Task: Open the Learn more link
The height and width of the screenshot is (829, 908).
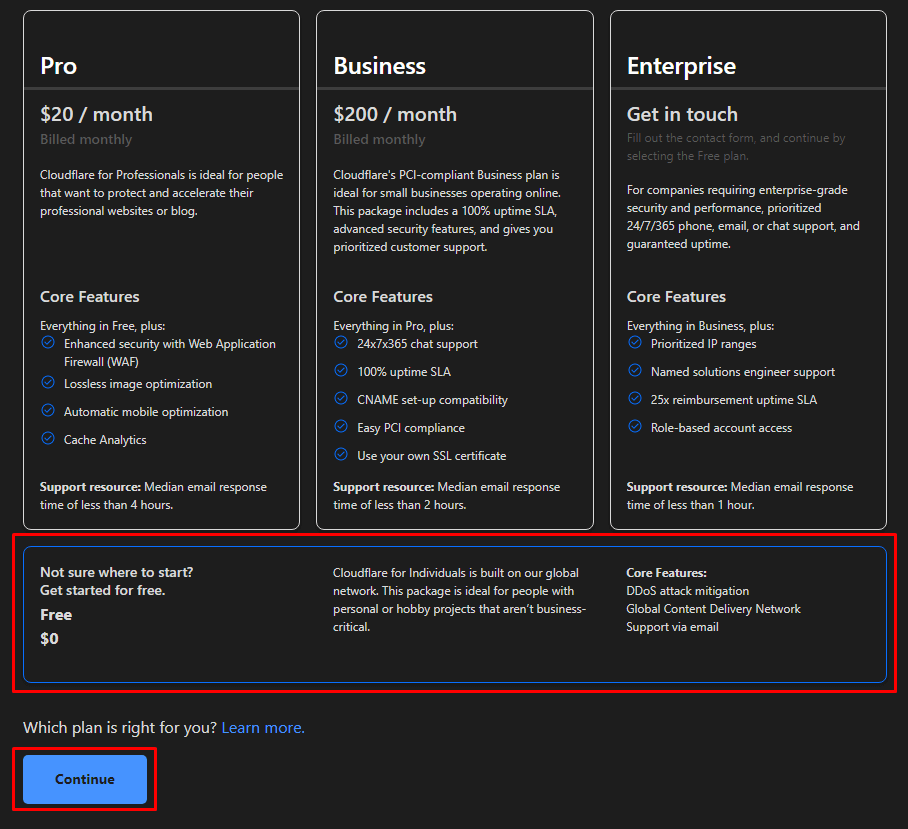Action: [x=262, y=727]
